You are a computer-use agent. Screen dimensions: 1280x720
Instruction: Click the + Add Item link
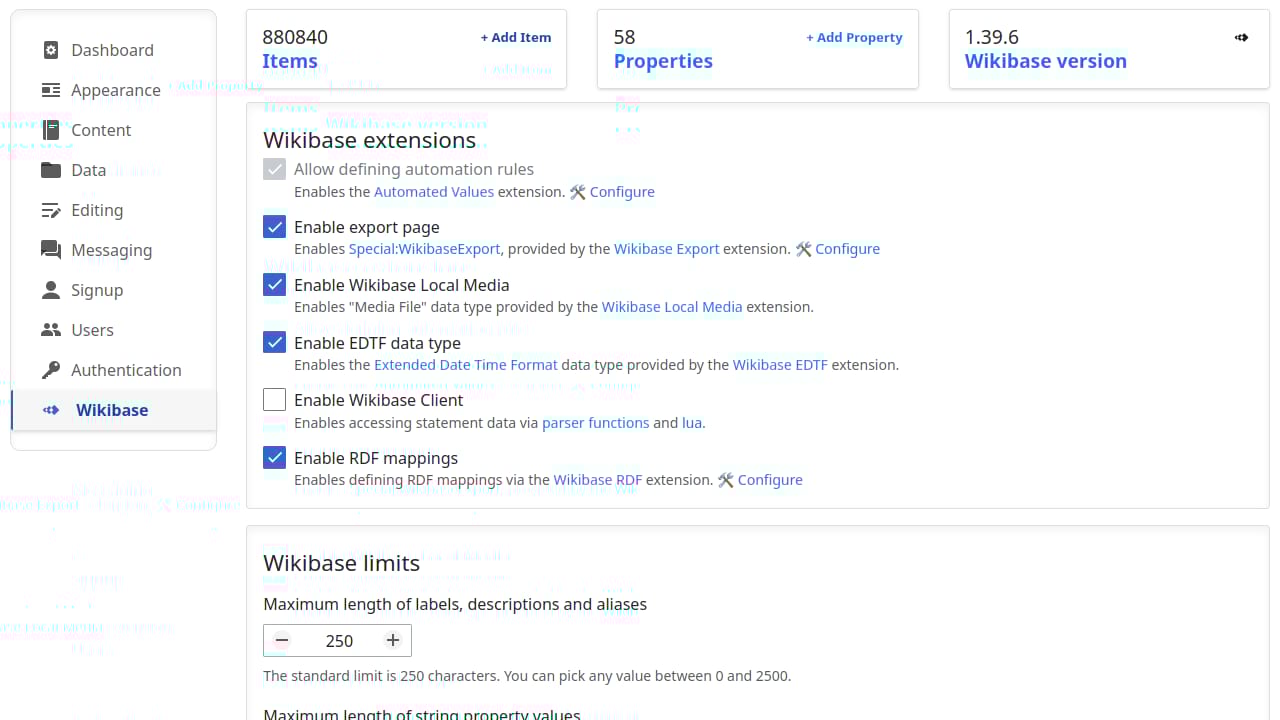click(x=516, y=37)
